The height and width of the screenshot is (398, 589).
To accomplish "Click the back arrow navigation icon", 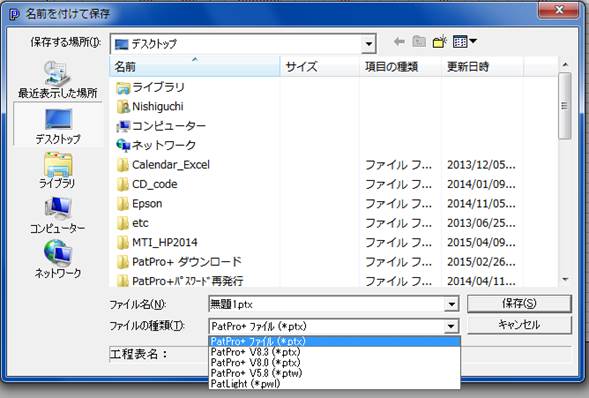I will (399, 42).
